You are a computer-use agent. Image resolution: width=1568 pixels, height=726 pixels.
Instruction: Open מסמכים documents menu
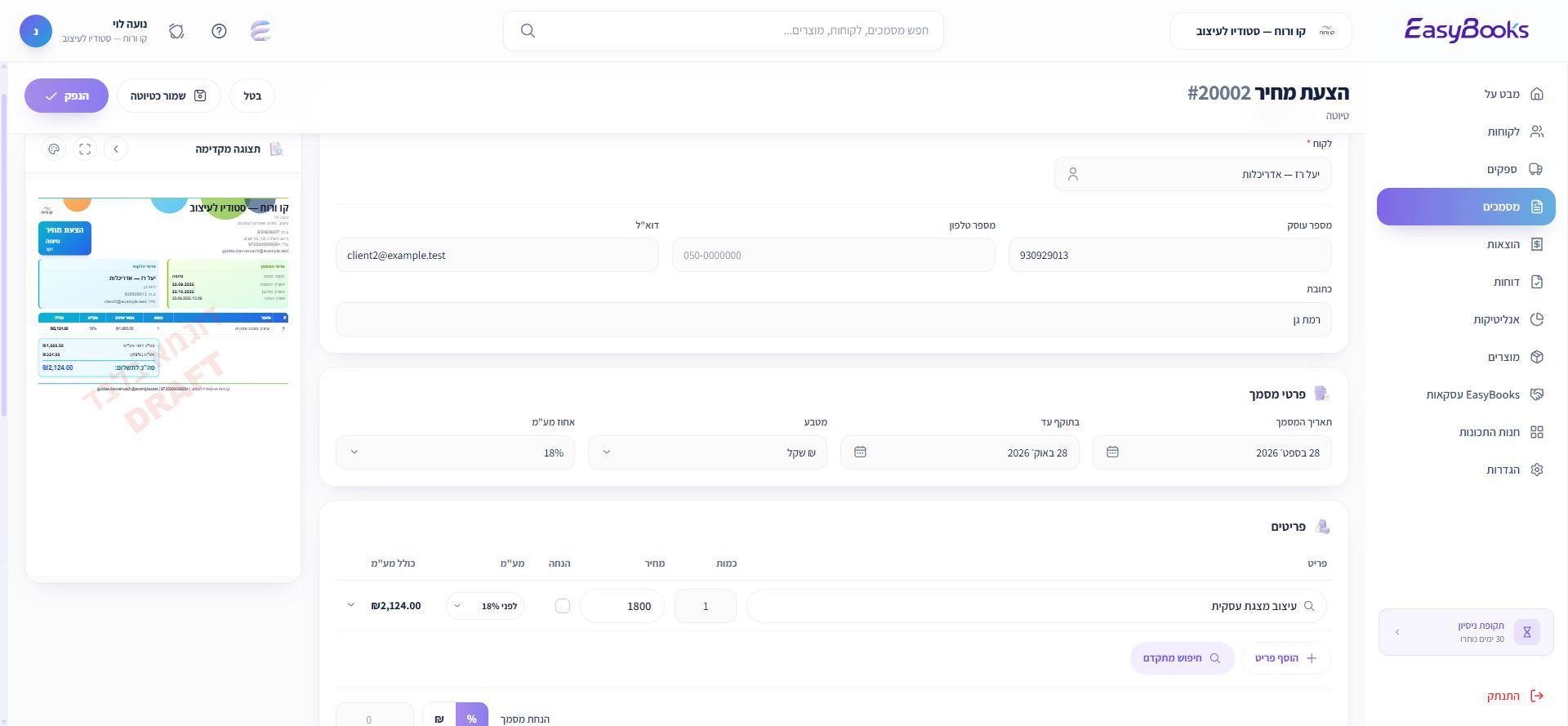(1466, 207)
